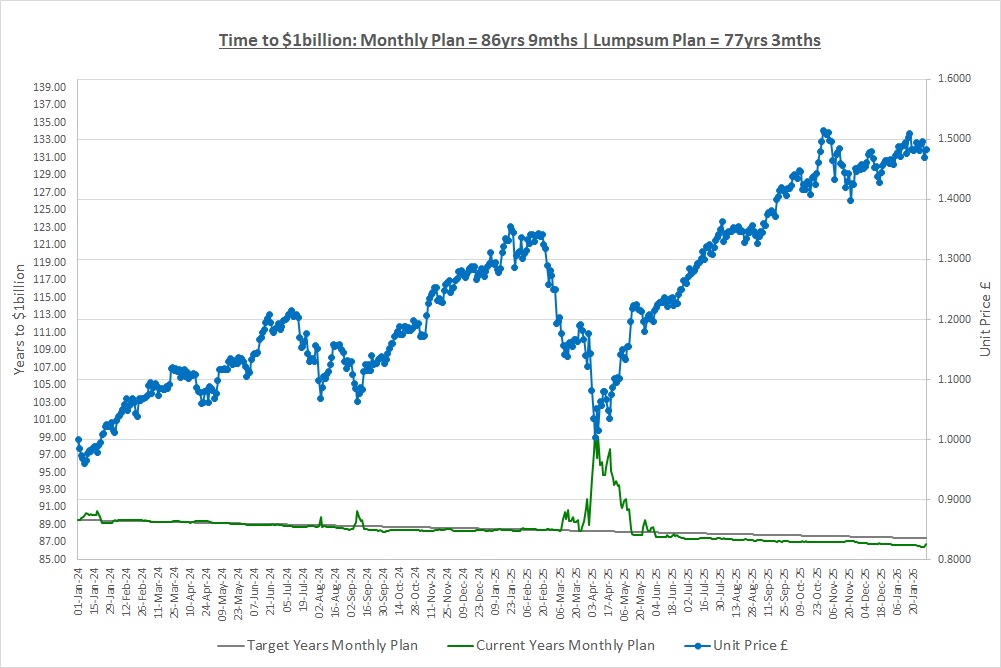Select the rotated right axis title Unit Price £
This screenshot has height=668, width=1001.
(985, 320)
